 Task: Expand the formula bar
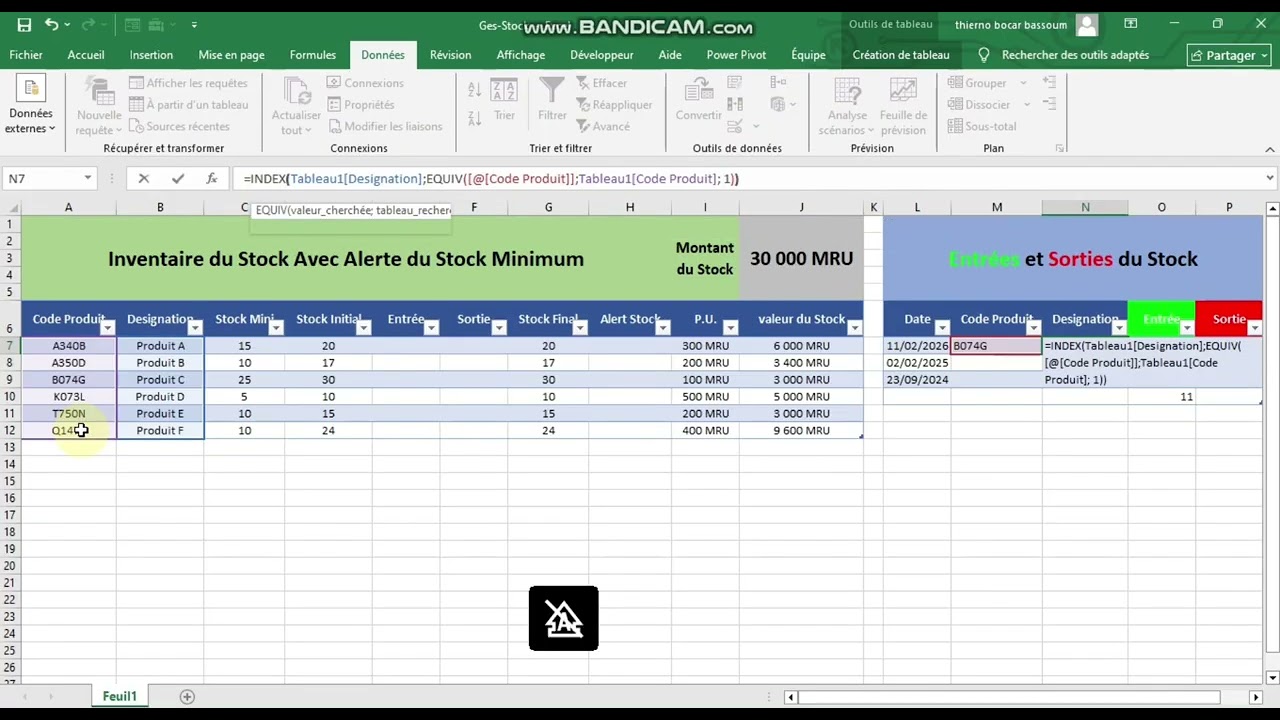coord(1269,178)
